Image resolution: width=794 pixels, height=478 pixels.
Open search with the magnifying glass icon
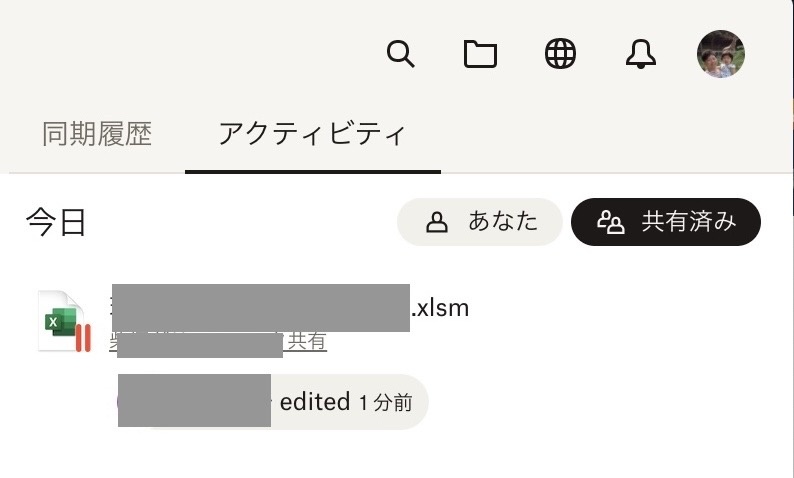401,54
